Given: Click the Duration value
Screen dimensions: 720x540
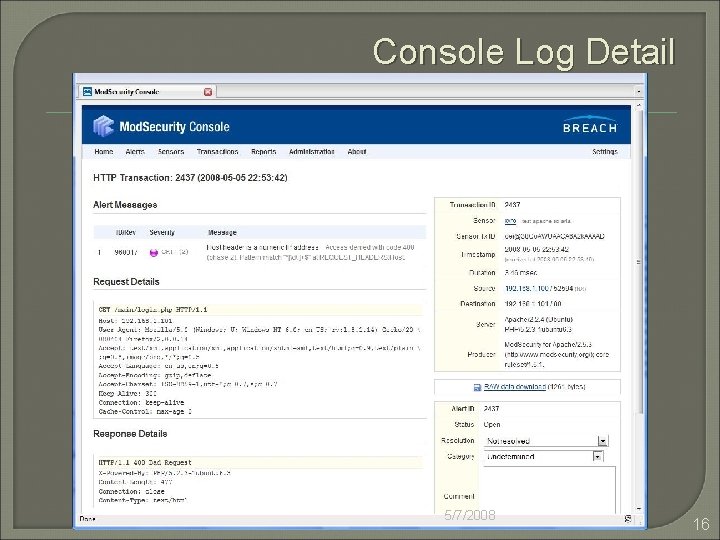Looking at the screenshot, I should (521, 273).
